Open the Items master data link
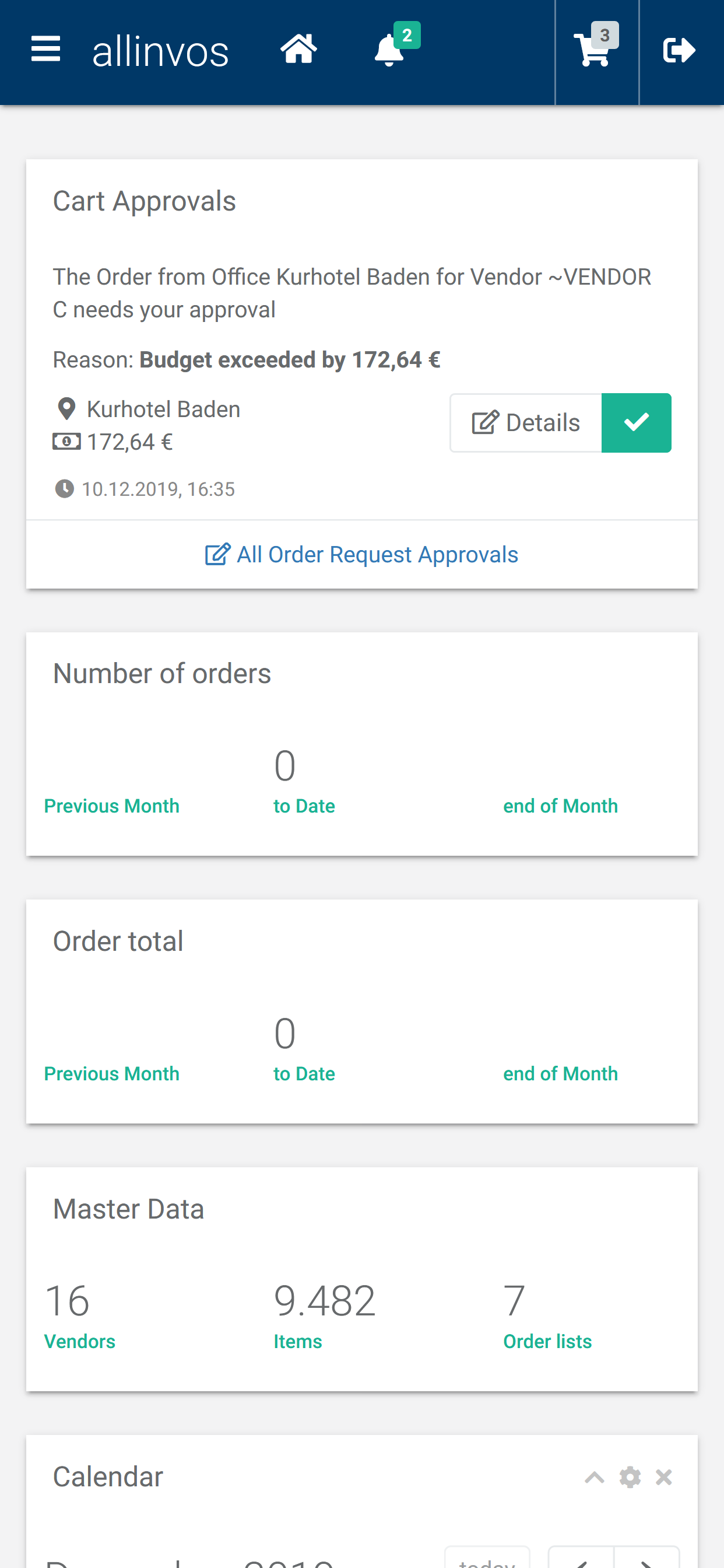This screenshot has height=1568, width=724. (297, 1342)
